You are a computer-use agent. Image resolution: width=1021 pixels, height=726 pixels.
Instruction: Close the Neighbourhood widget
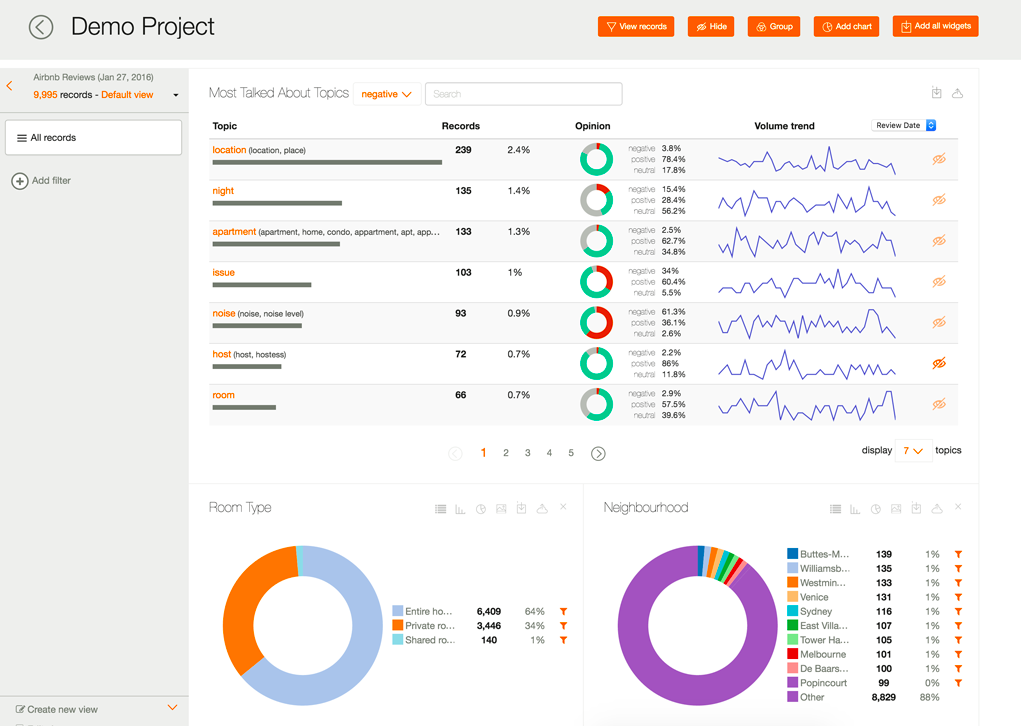tap(958, 507)
